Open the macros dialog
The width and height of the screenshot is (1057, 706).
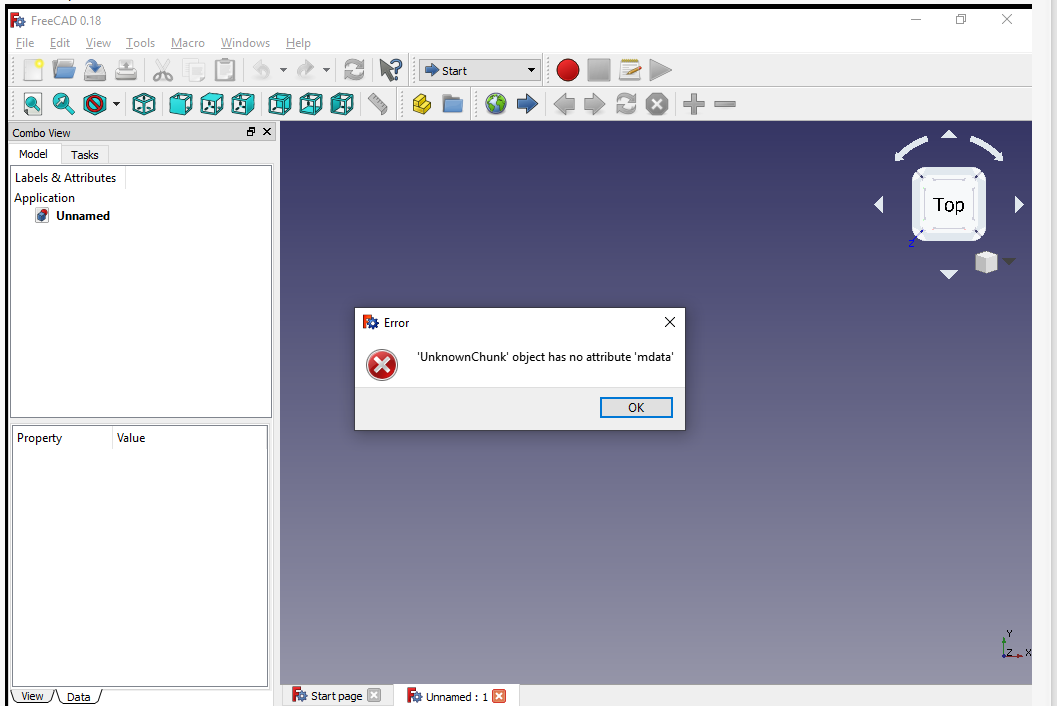point(629,70)
